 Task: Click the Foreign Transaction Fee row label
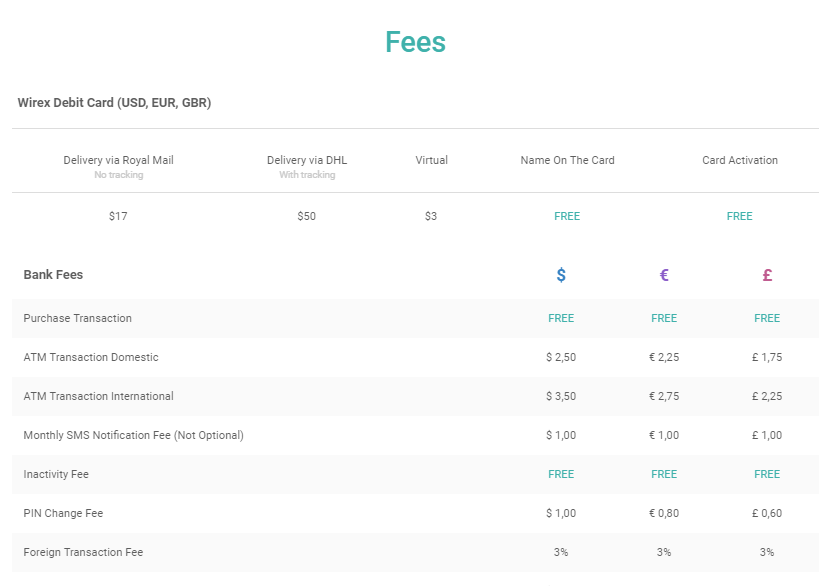coord(83,552)
